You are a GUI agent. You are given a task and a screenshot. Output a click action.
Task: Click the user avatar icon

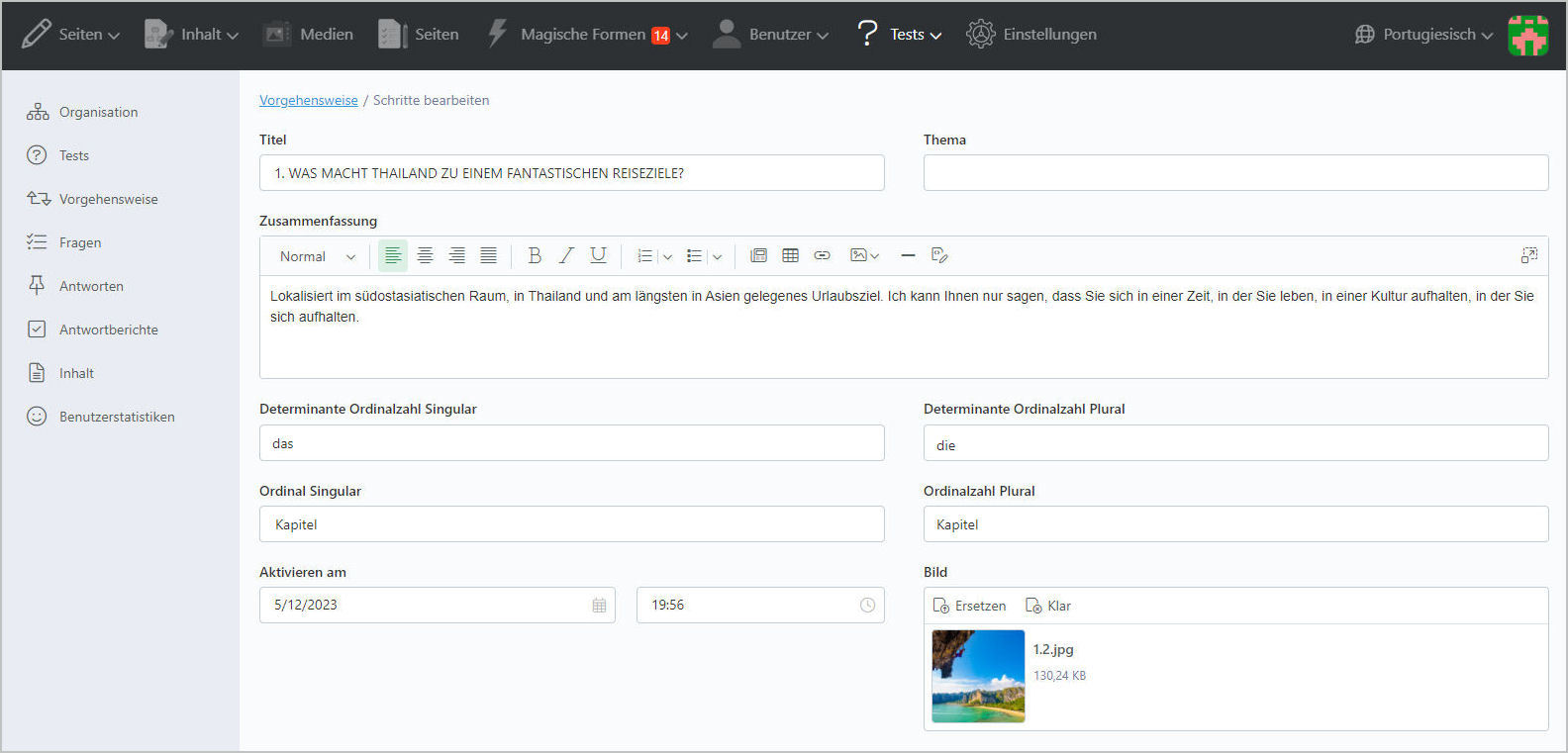1527,35
